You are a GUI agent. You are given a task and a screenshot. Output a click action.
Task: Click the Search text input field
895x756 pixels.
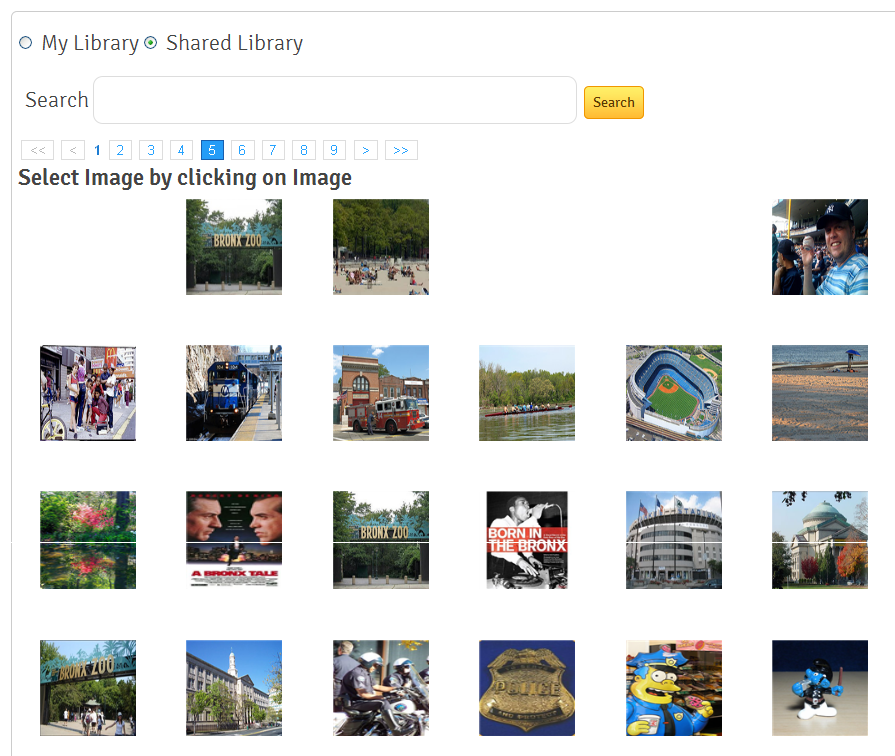pyautogui.click(x=334, y=100)
